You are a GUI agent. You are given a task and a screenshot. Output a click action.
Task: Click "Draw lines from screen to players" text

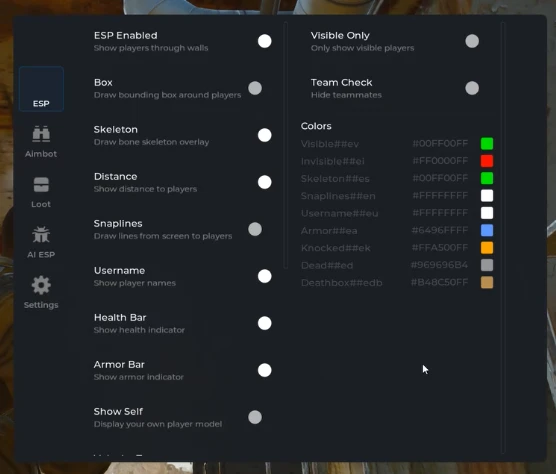[163, 236]
